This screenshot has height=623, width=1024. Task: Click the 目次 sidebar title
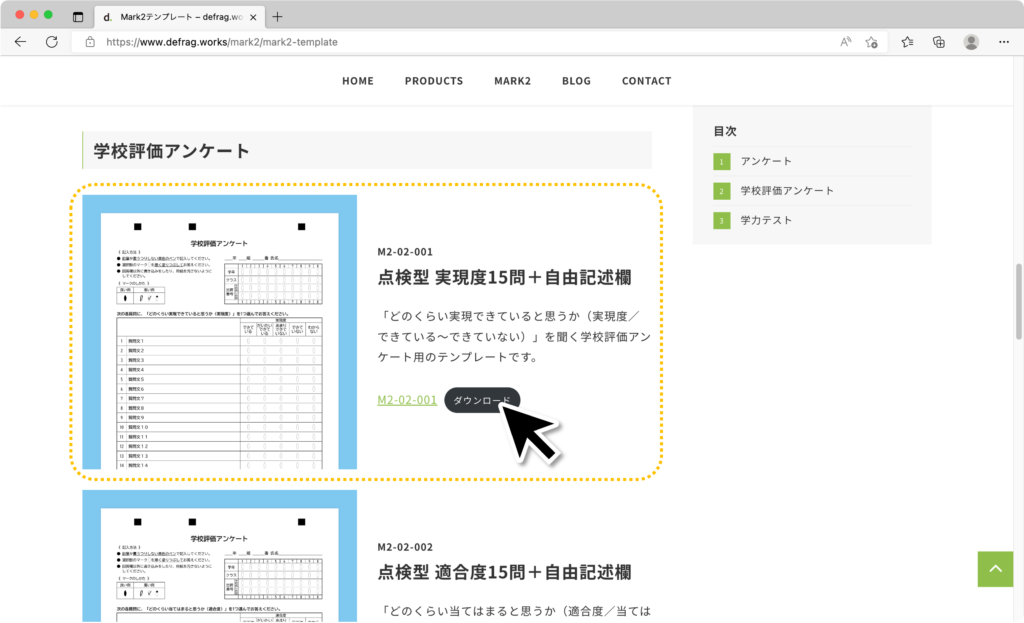coord(725,131)
